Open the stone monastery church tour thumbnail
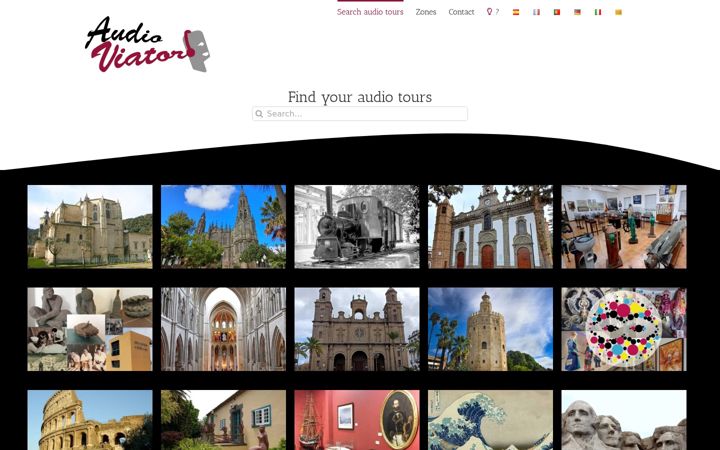This screenshot has height=450, width=720. (x=90, y=227)
